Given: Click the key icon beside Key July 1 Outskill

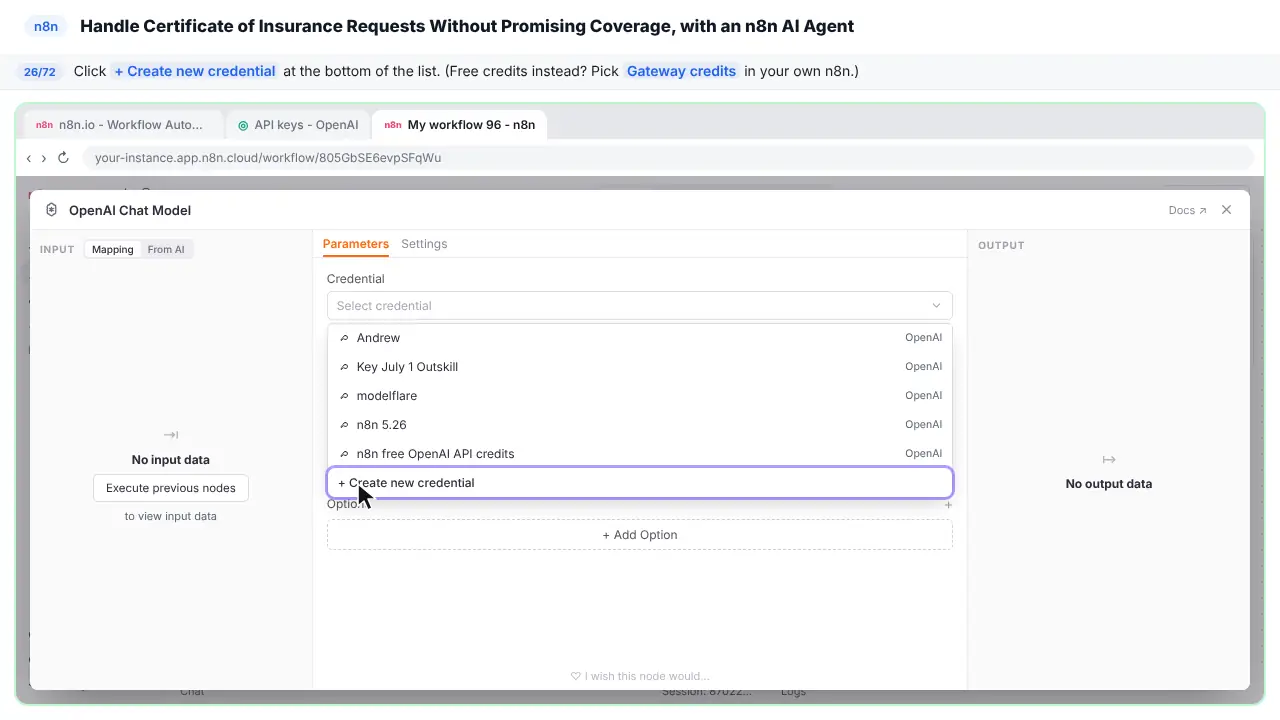Looking at the screenshot, I should (x=345, y=367).
